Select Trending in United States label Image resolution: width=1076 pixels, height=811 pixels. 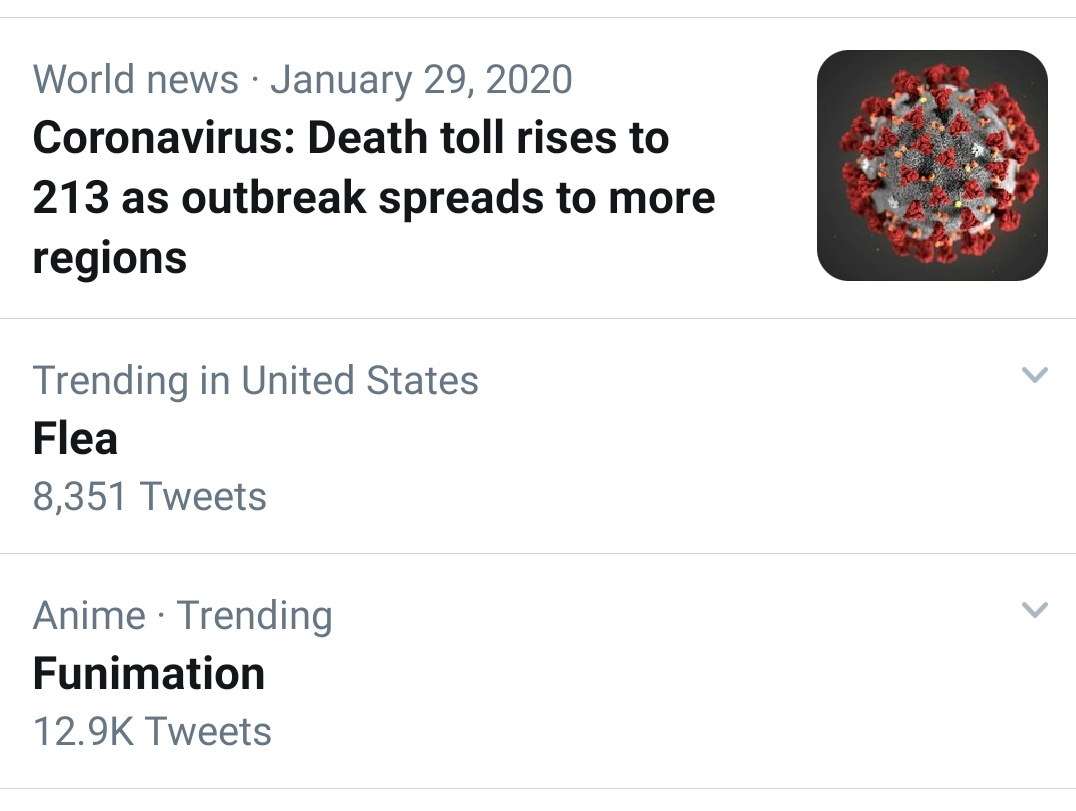click(x=255, y=381)
